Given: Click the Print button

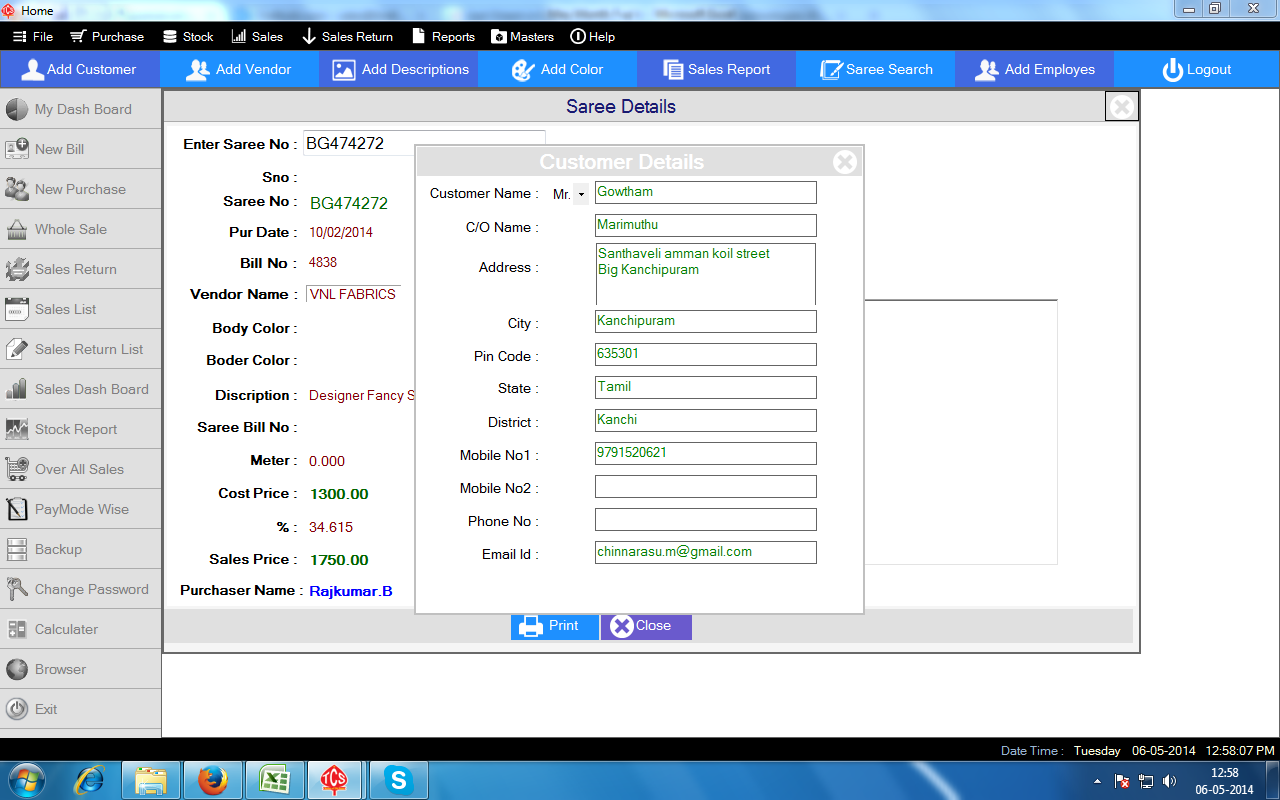Looking at the screenshot, I should click(554, 626).
